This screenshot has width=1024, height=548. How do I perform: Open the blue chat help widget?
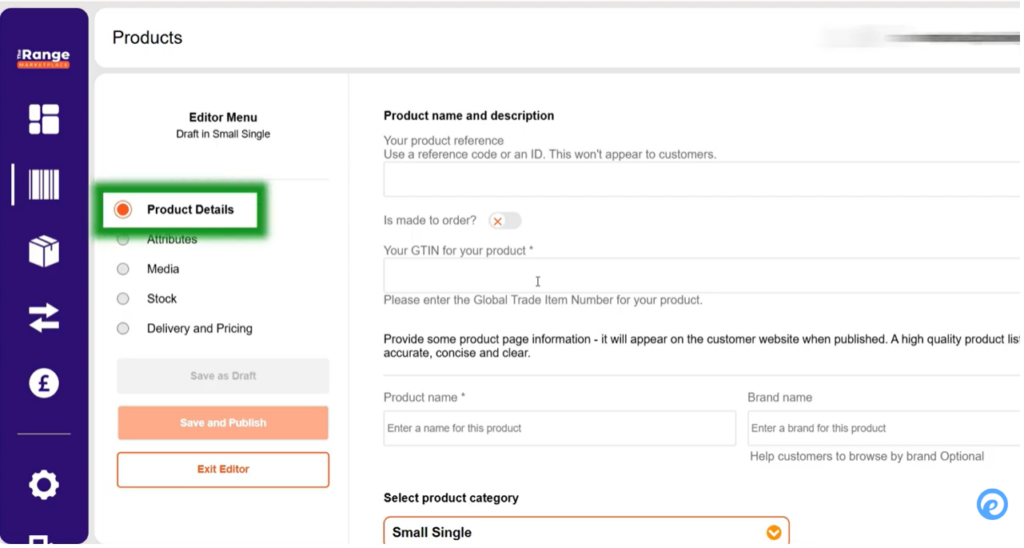click(x=991, y=504)
